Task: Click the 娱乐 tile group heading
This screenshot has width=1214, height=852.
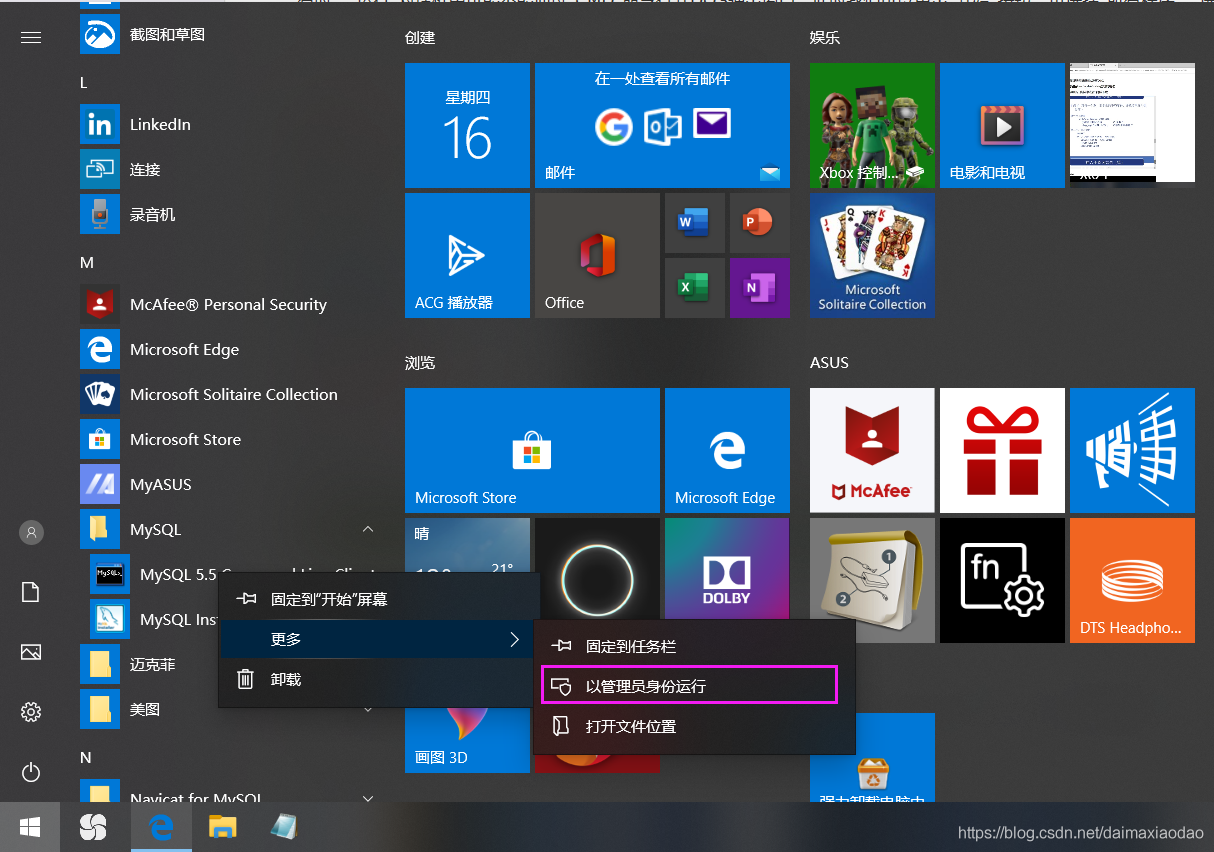Action: tap(825, 37)
